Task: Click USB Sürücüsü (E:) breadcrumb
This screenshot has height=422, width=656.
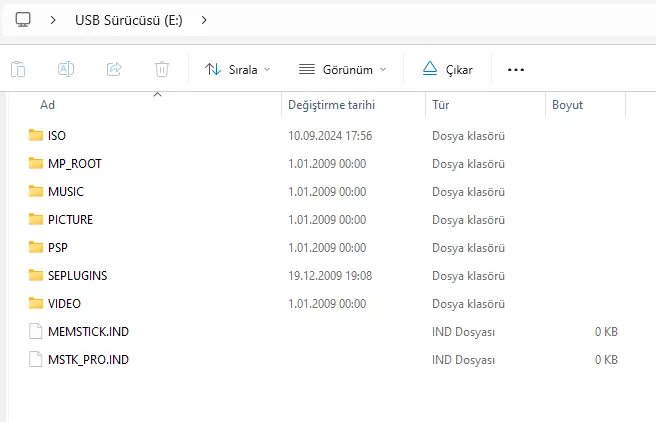Action: click(129, 20)
